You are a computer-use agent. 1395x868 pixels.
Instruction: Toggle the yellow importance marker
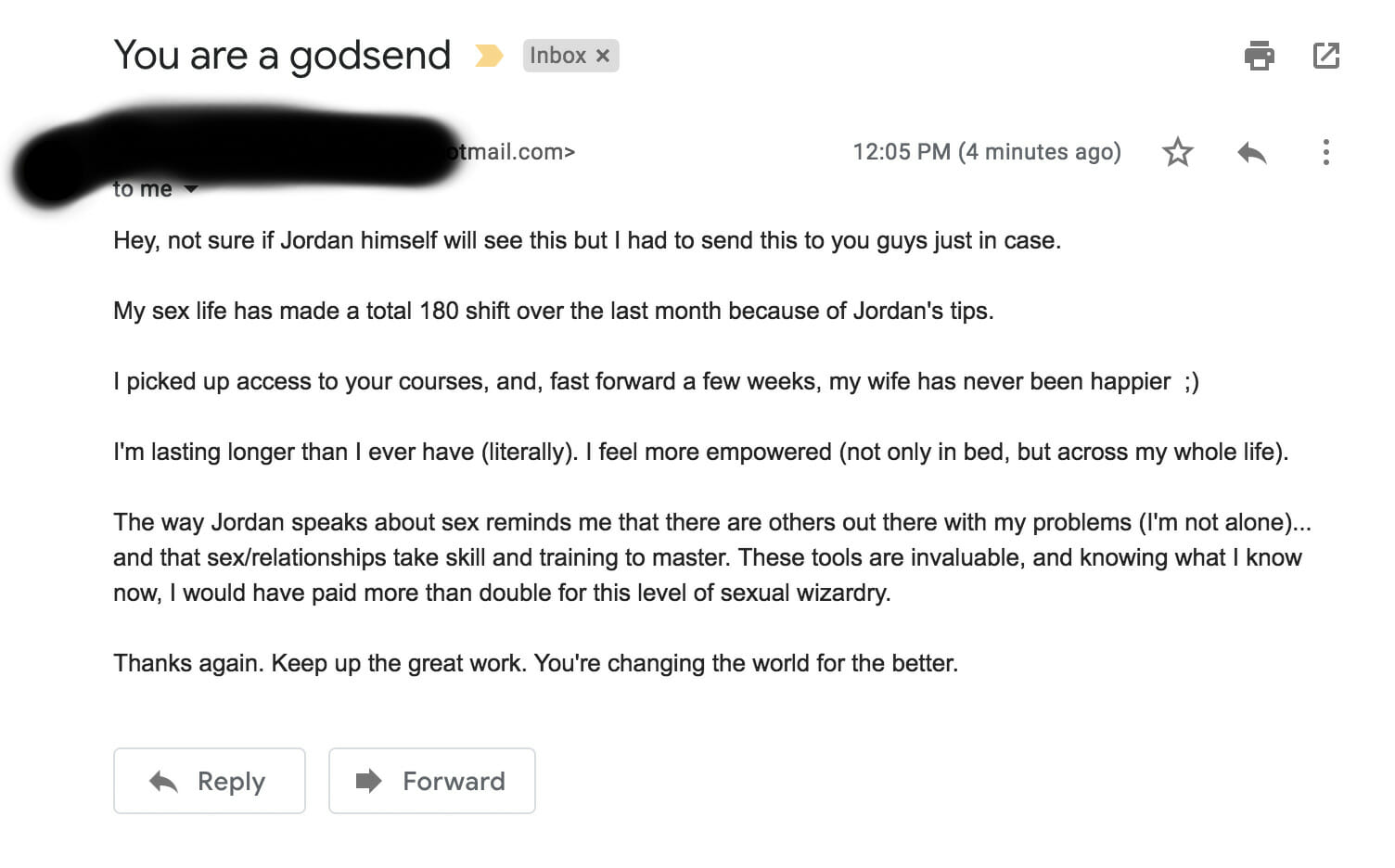pos(489,57)
